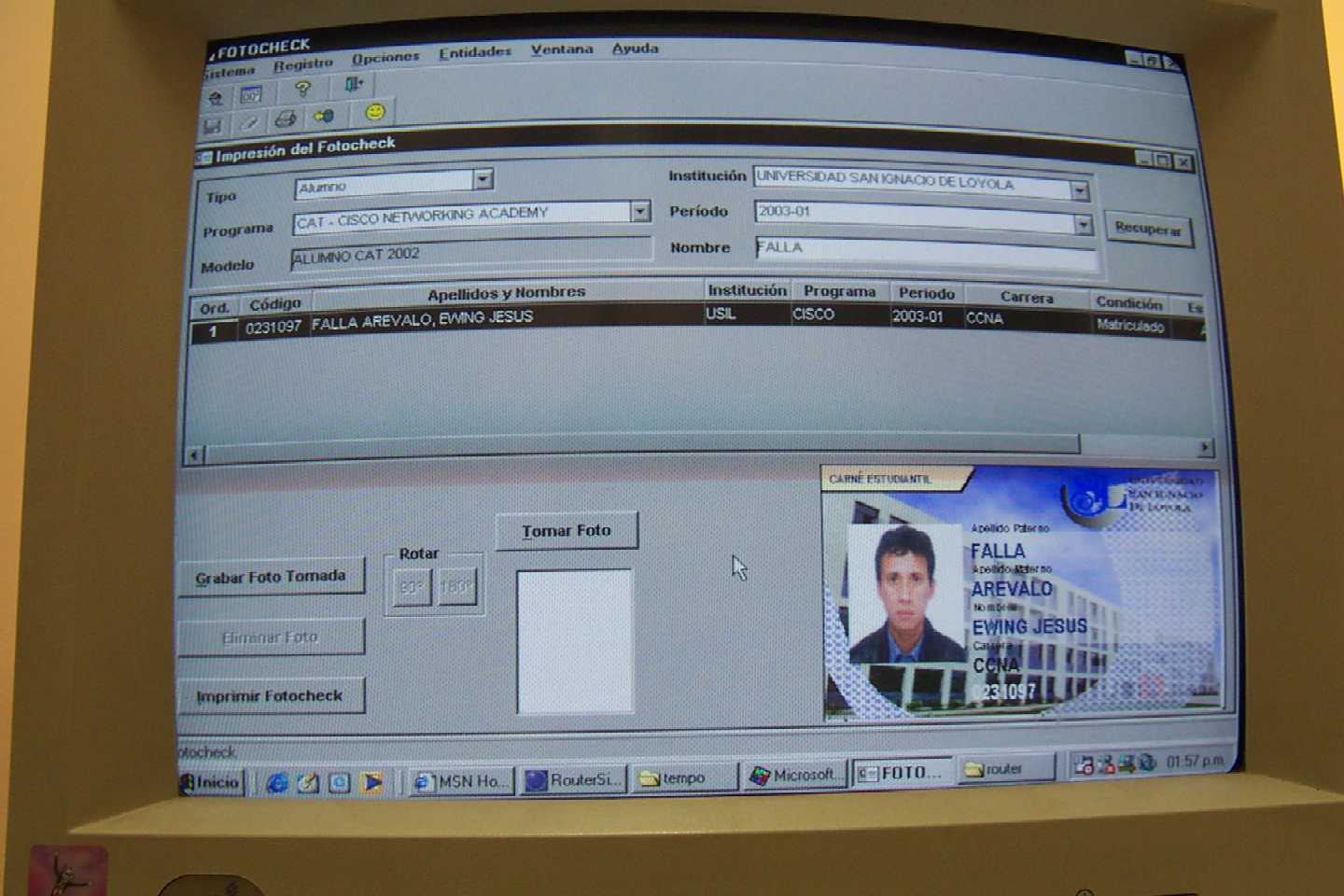1344x896 pixels.
Task: Click the Periodo column header
Action: (x=927, y=293)
